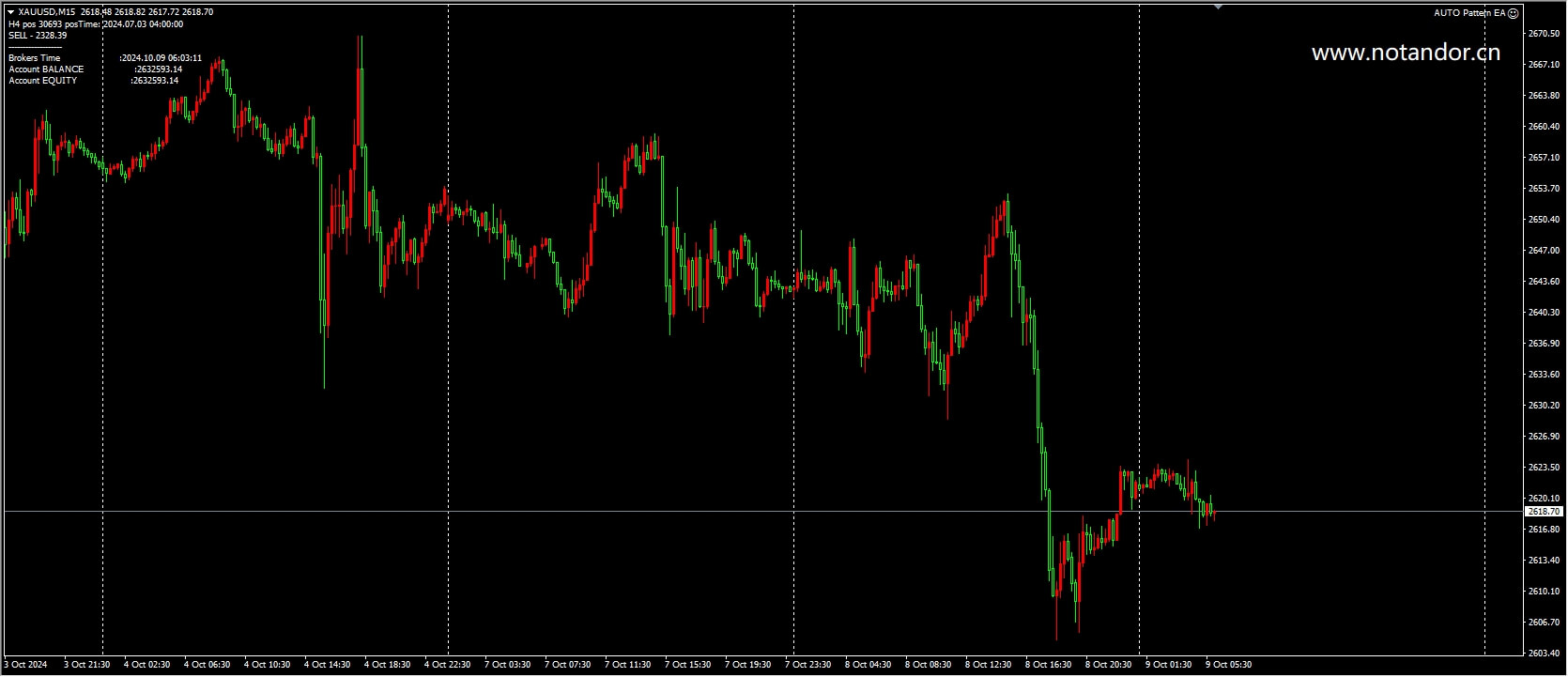Click the 'SELL - 2328.39' text
The height and width of the screenshot is (677, 1568).
click(x=38, y=36)
